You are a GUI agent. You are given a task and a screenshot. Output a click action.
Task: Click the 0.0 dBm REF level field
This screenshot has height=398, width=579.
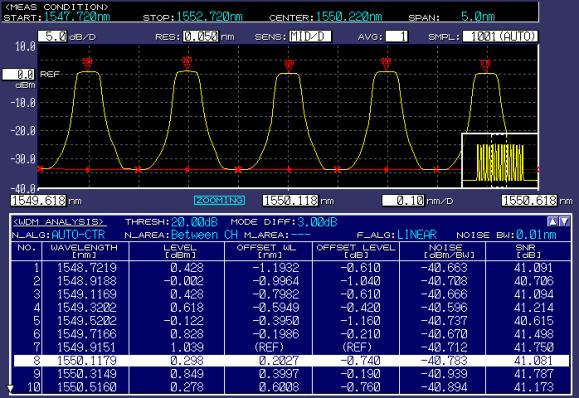pyautogui.click(x=18, y=75)
